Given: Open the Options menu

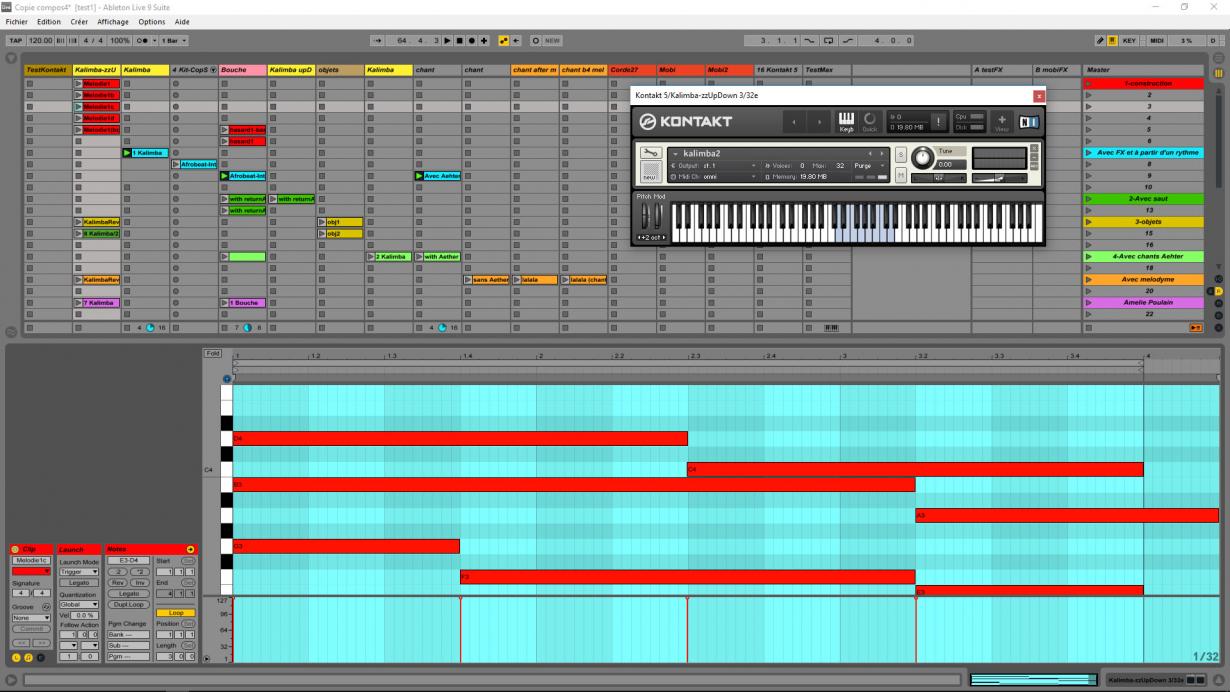Looking at the screenshot, I should (152, 21).
